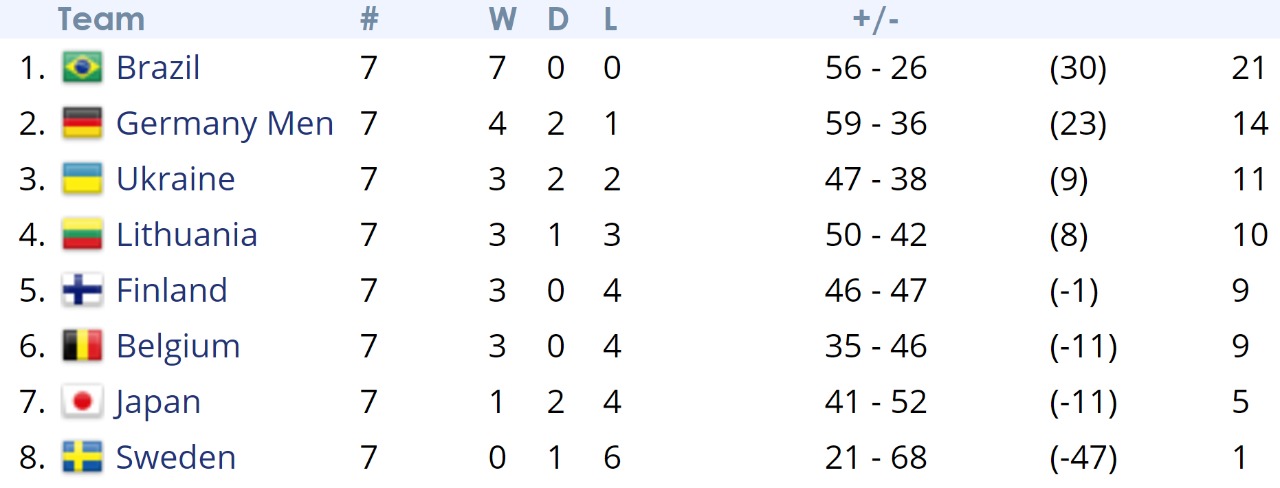Viewport: 1280px width, 488px height.
Task: Click the Lithuania flag icon
Action: [82, 235]
